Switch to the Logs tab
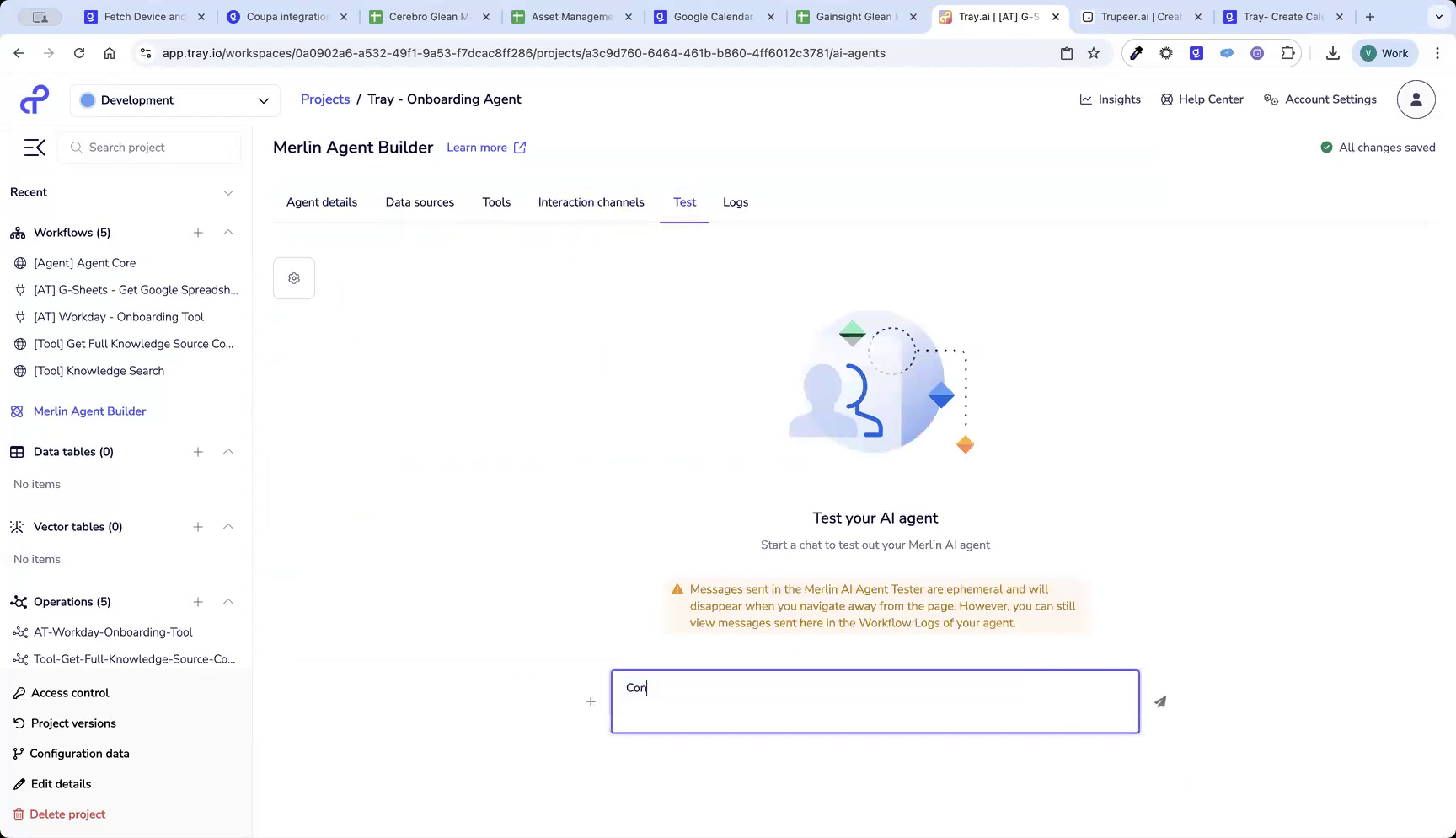The height and width of the screenshot is (838, 1456). (x=735, y=202)
